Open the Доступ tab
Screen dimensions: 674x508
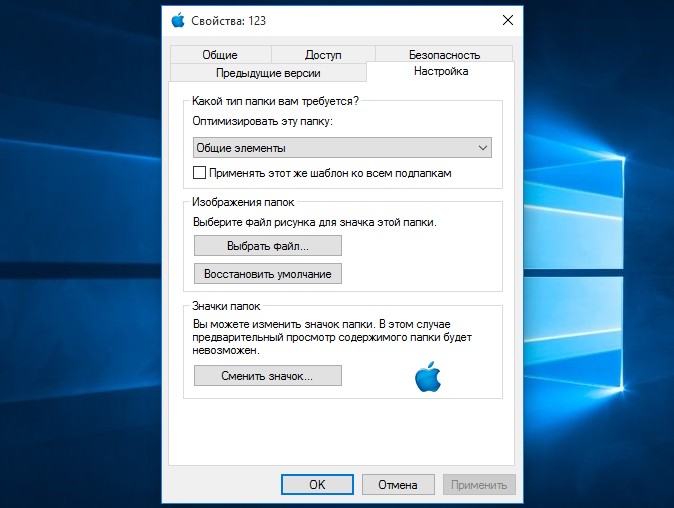(323, 55)
